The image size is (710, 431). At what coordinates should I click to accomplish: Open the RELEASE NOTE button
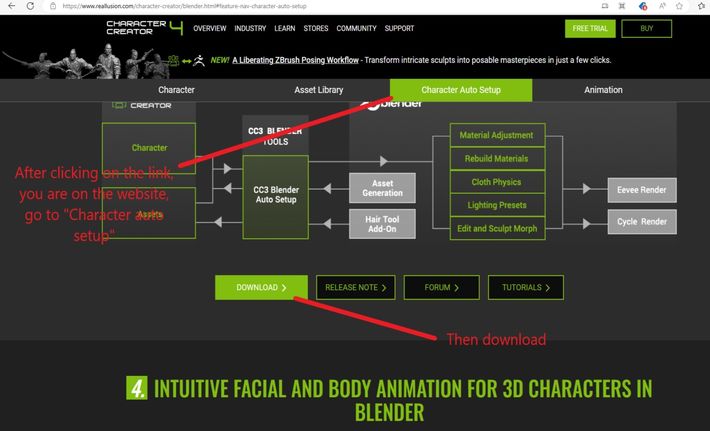tap(355, 287)
